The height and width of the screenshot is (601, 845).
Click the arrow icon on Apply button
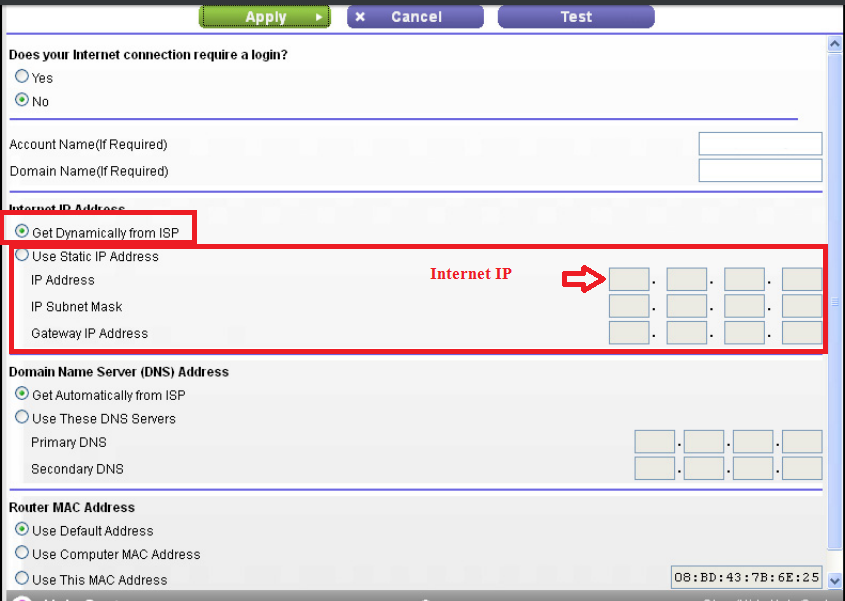pos(319,17)
